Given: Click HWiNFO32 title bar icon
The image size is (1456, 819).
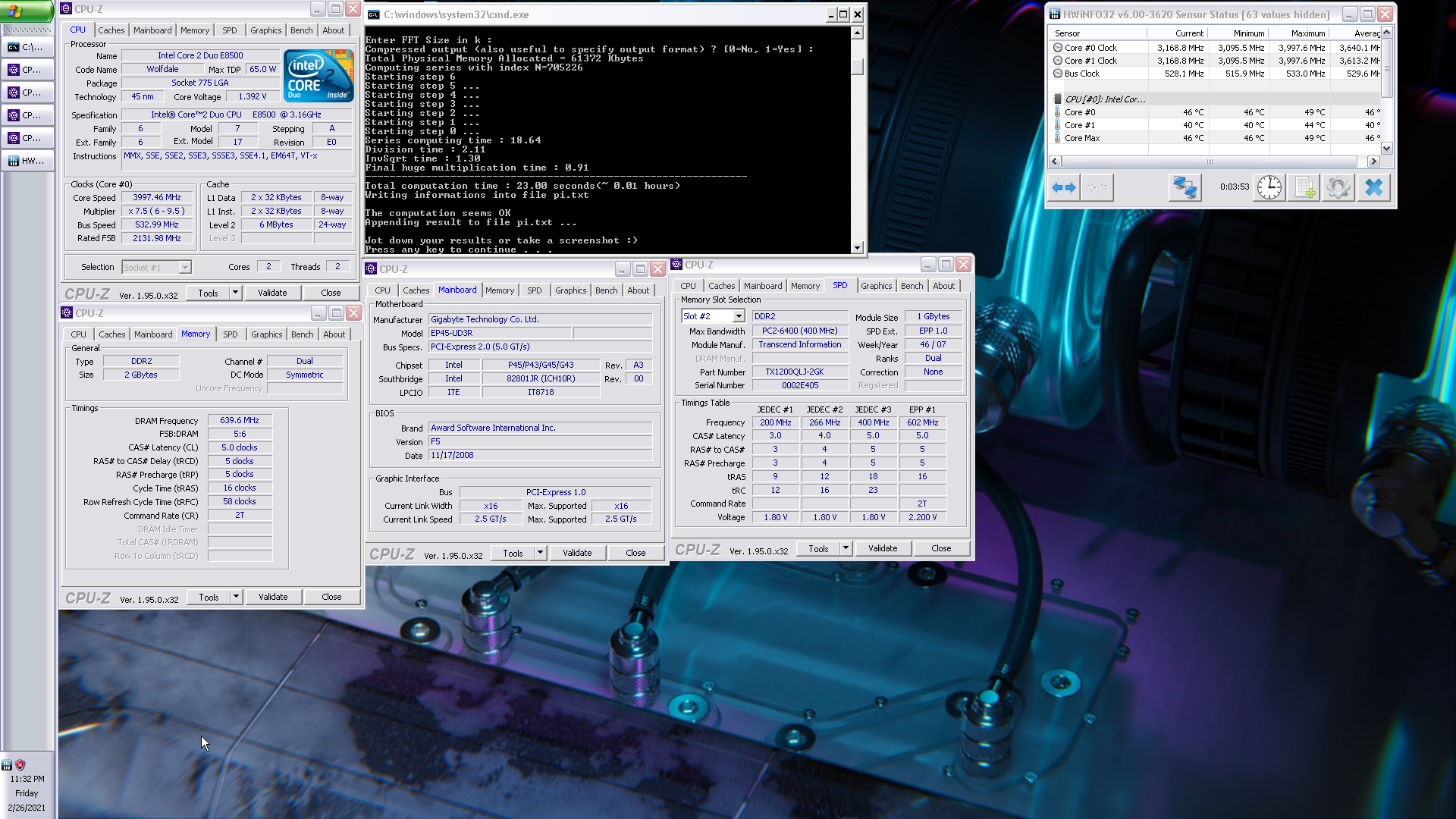Looking at the screenshot, I should pos(1054,14).
